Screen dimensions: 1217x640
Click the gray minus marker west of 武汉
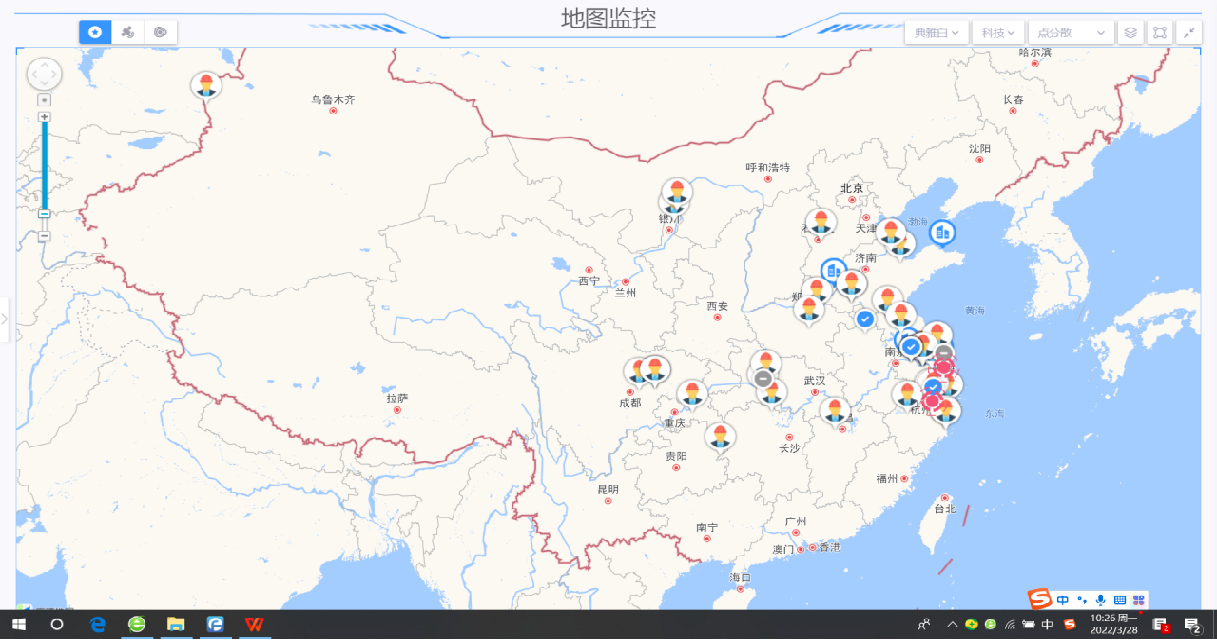coord(763,378)
